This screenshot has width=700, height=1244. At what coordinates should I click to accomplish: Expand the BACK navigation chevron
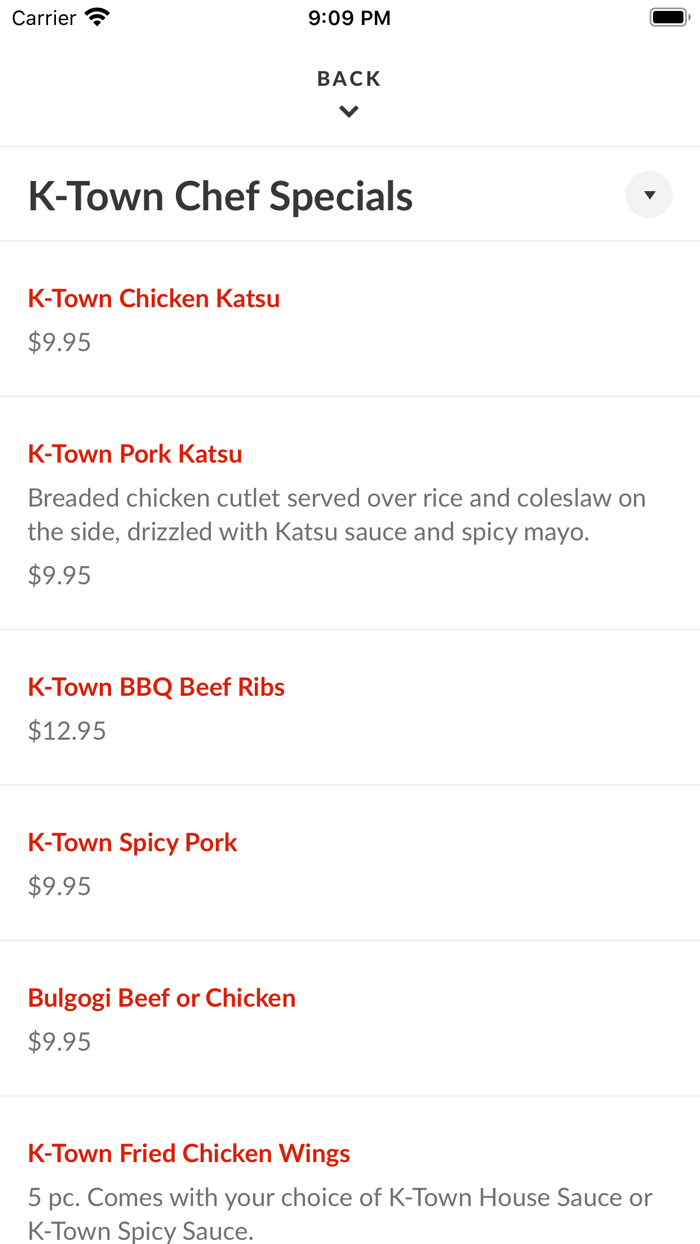348,111
